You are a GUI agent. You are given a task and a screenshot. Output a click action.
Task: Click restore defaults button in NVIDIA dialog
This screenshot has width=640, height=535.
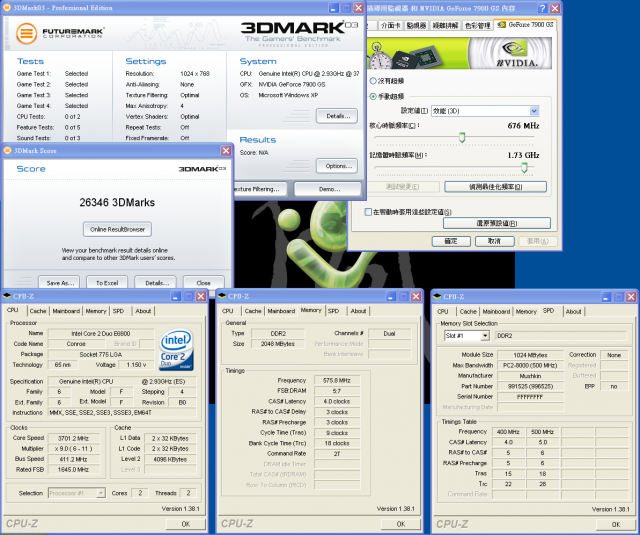(x=497, y=223)
